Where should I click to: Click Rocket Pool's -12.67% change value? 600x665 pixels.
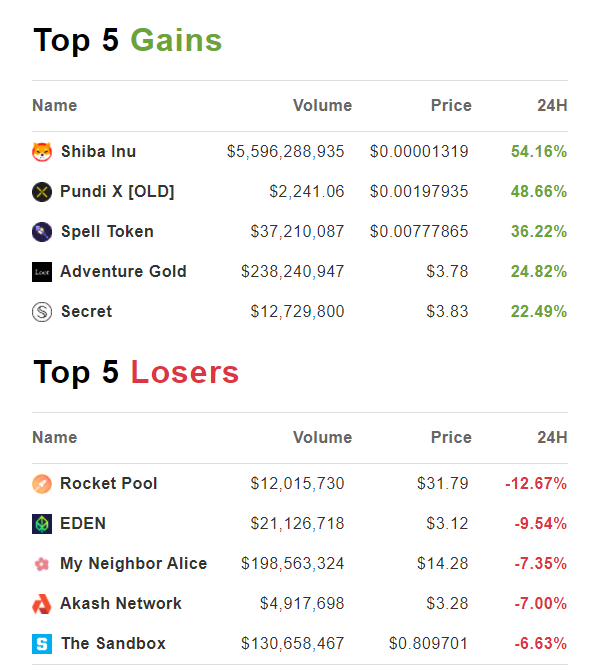point(535,484)
